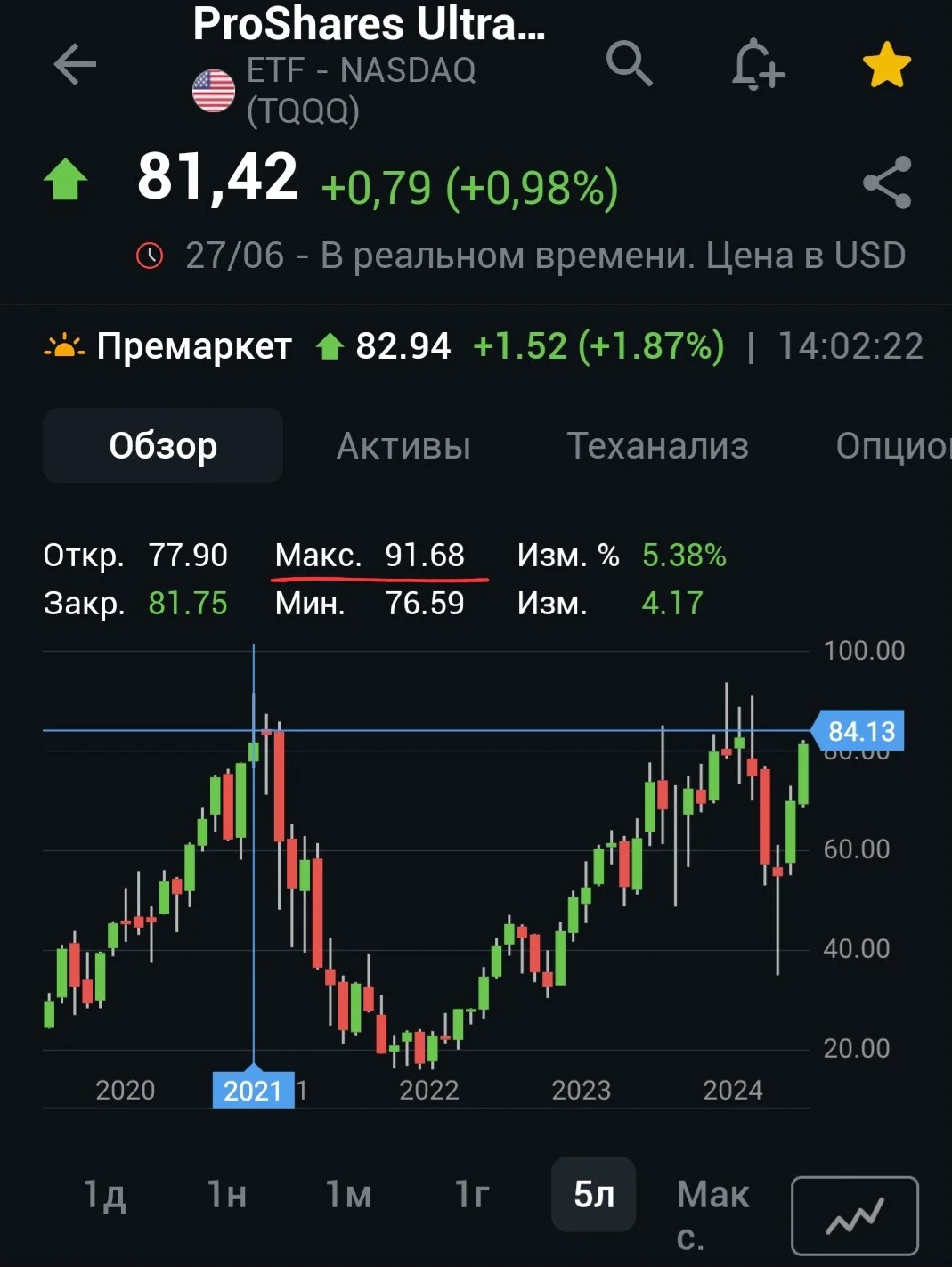Image resolution: width=952 pixels, height=1267 pixels.
Task: Select the 1м time range
Action: point(348,1194)
